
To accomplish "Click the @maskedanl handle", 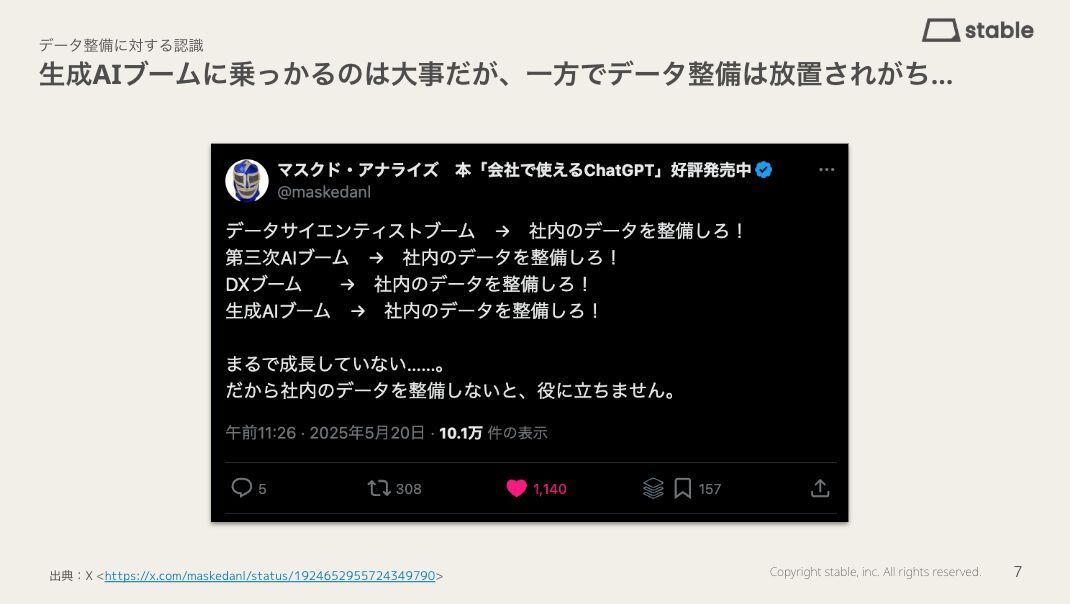I will pos(324,192).
